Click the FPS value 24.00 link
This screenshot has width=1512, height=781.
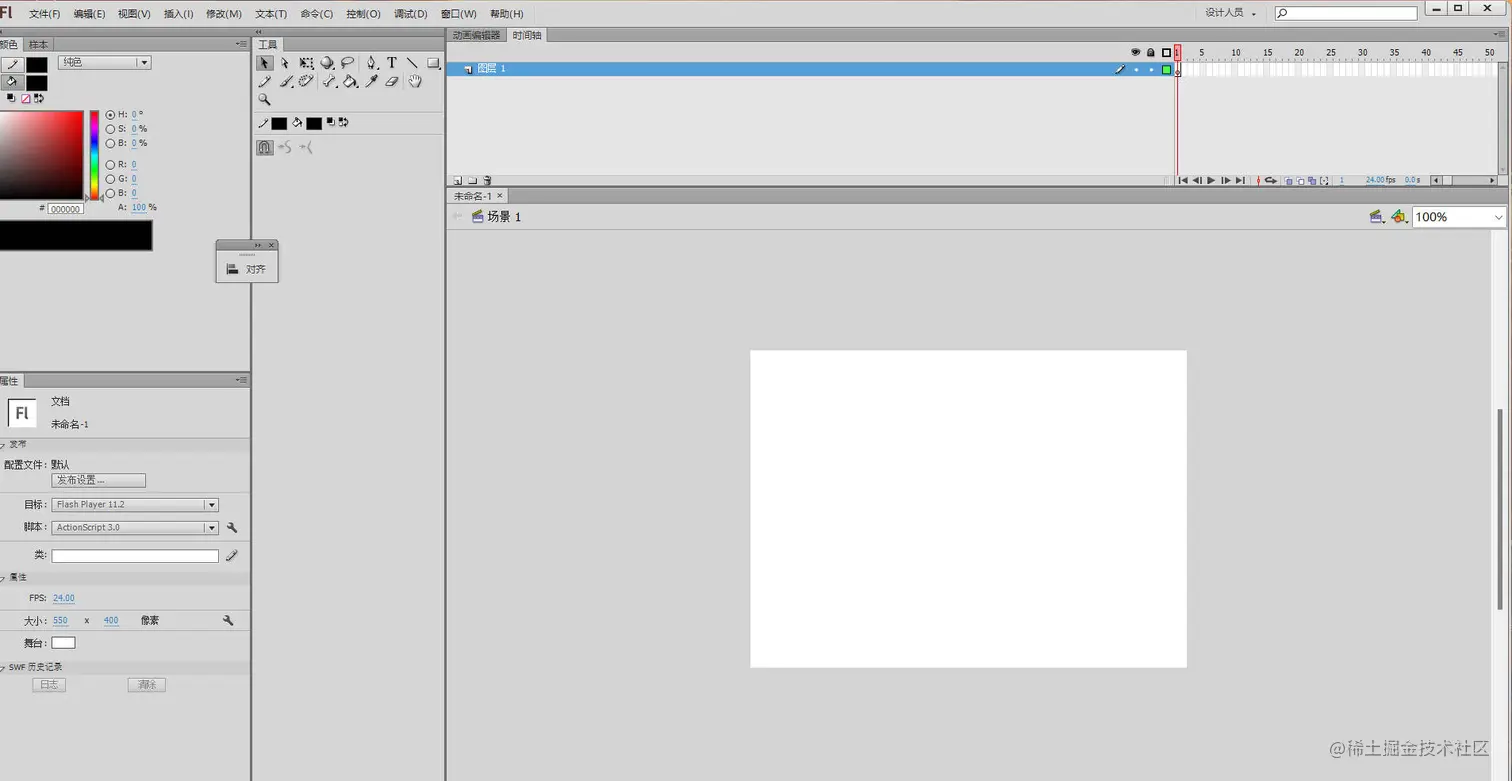[63, 597]
